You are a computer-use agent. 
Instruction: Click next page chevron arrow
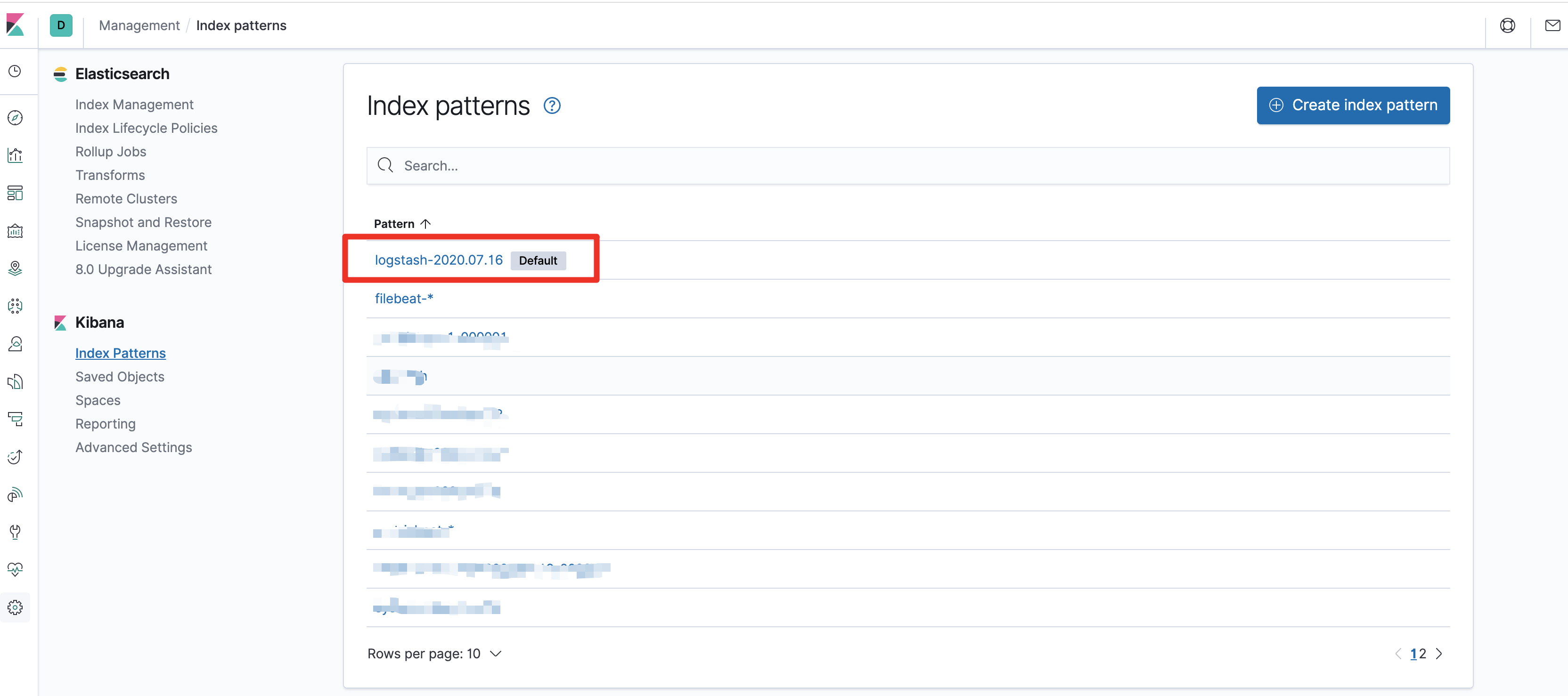pyautogui.click(x=1439, y=654)
